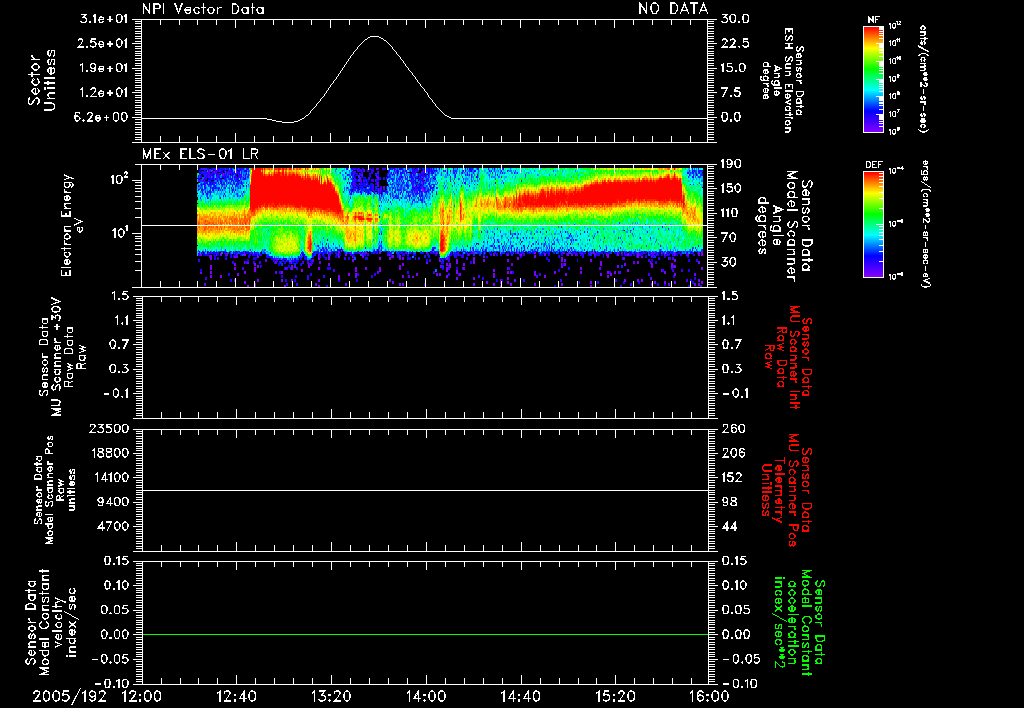Click the '6.2e+00' tick label
Viewport: 1024px width, 708px height.
pos(103,117)
